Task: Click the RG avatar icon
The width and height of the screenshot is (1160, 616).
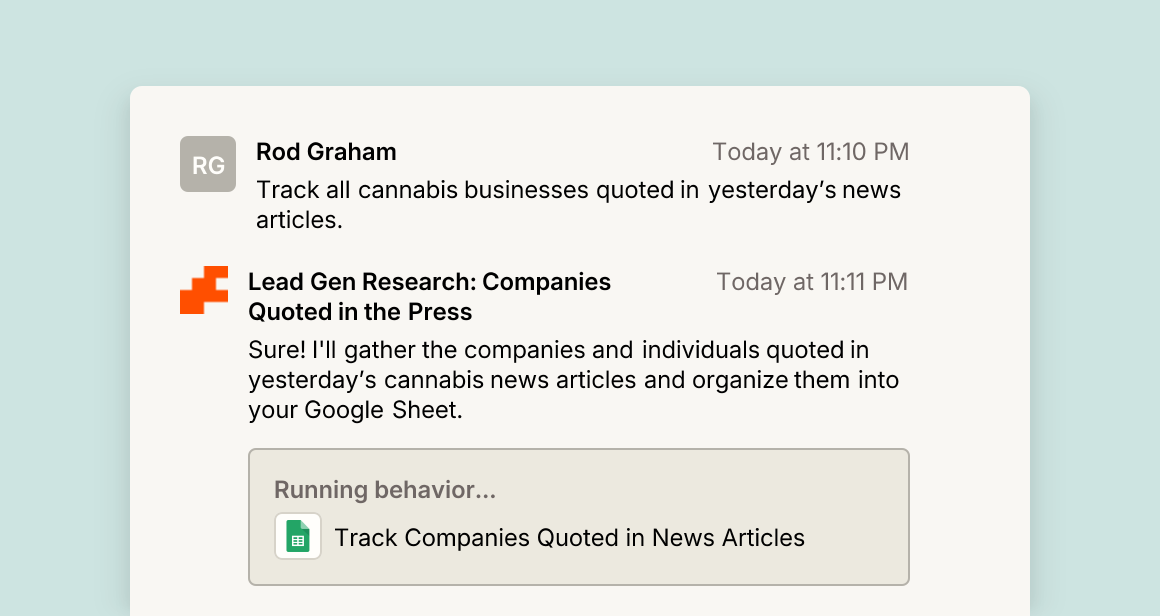Action: (x=208, y=164)
